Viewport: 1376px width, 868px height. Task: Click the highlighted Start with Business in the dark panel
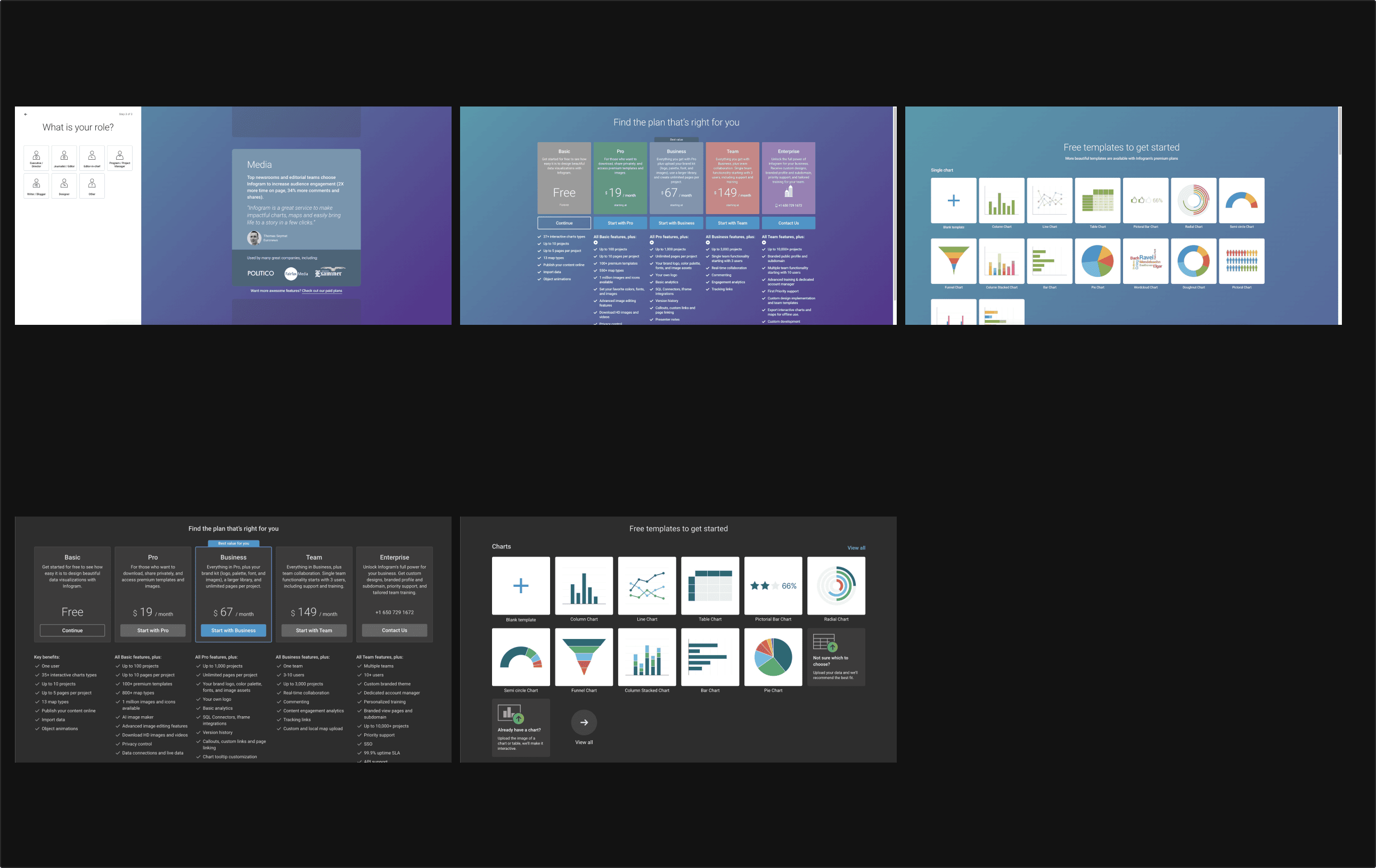(x=233, y=630)
